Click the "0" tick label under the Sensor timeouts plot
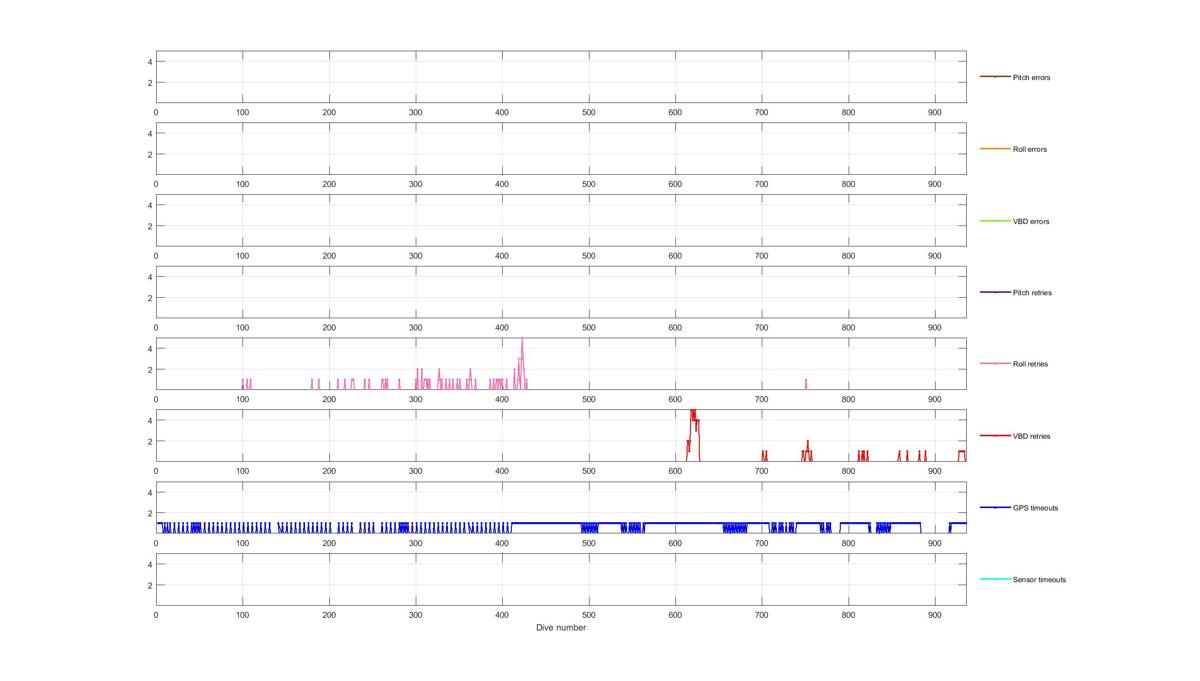Viewport: 1200px width, 681px height. pyautogui.click(x=156, y=615)
